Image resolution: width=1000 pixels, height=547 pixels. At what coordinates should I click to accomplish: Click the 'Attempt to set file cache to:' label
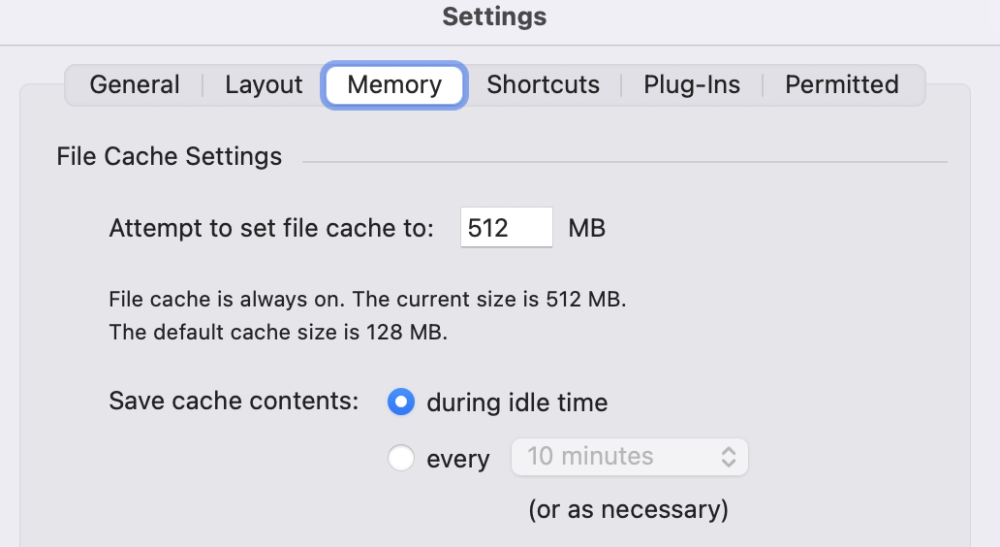(271, 228)
